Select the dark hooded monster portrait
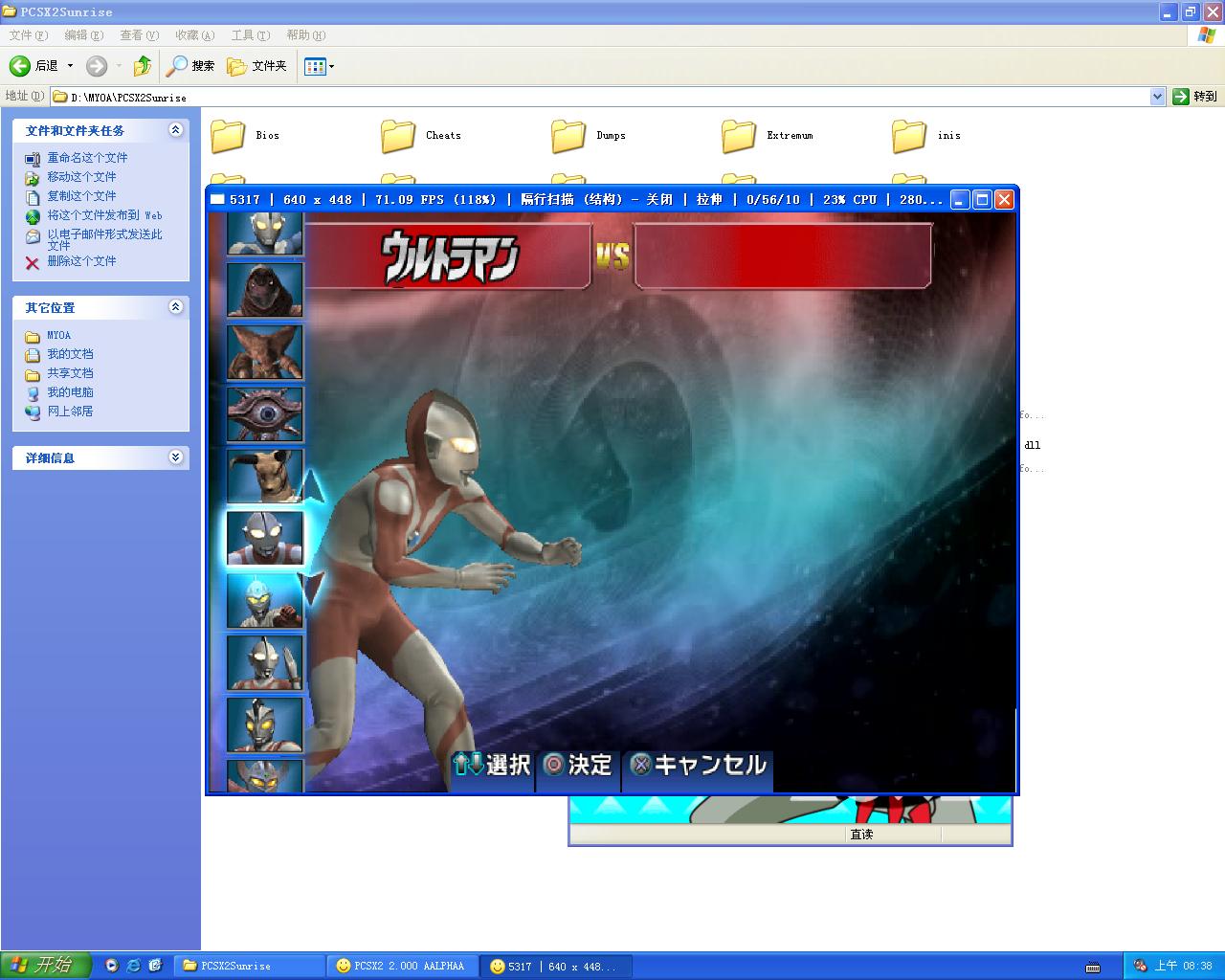Image resolution: width=1225 pixels, height=980 pixels. [x=265, y=290]
